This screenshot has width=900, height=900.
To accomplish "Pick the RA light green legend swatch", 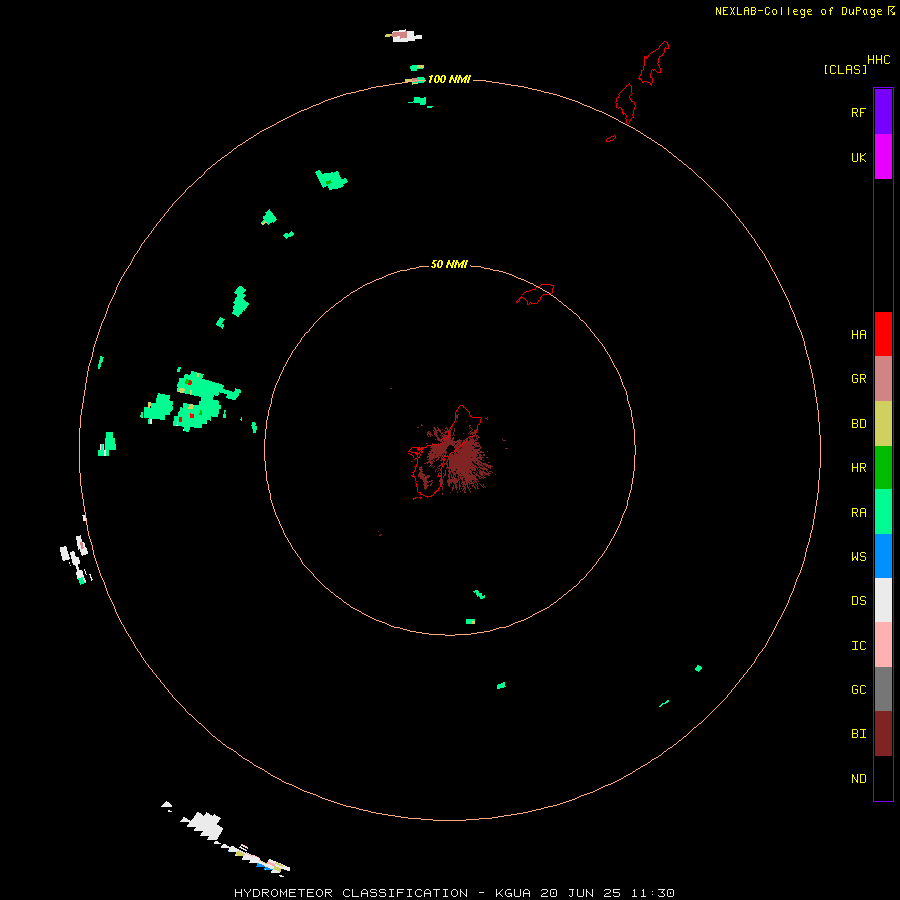I will pos(883,512).
